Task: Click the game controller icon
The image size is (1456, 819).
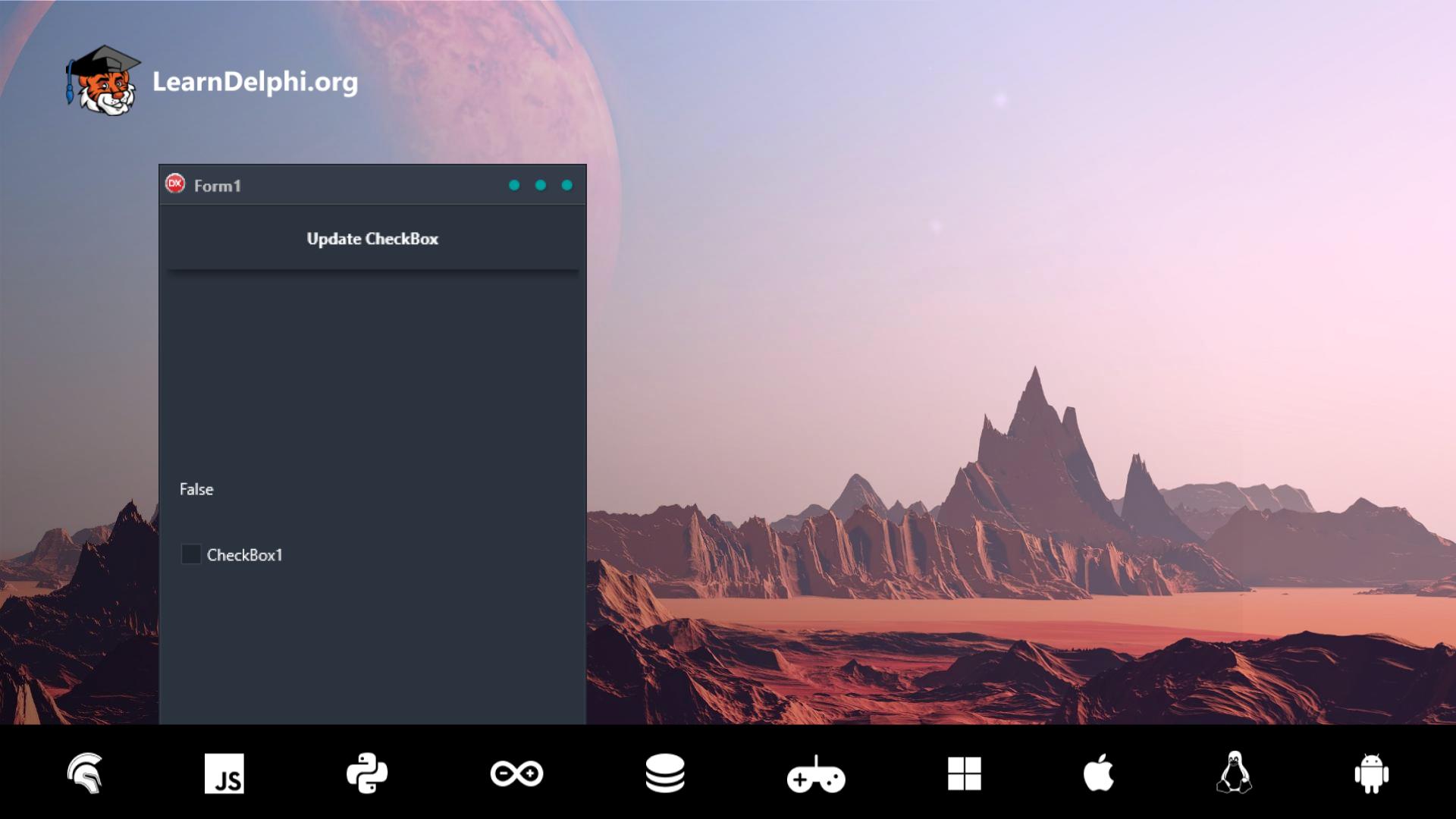Action: [816, 775]
